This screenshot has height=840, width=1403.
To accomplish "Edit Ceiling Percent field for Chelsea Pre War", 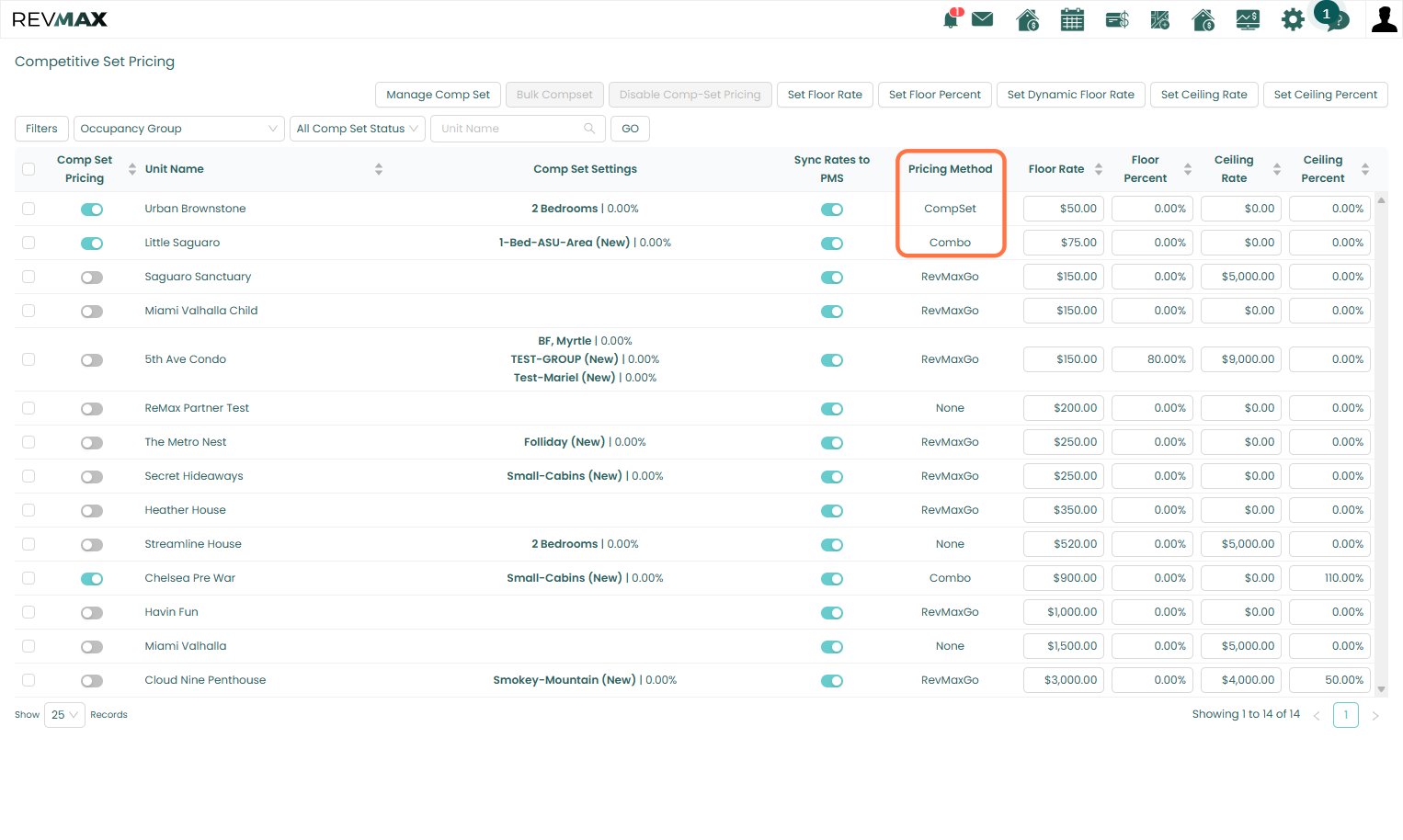I will click(1329, 578).
